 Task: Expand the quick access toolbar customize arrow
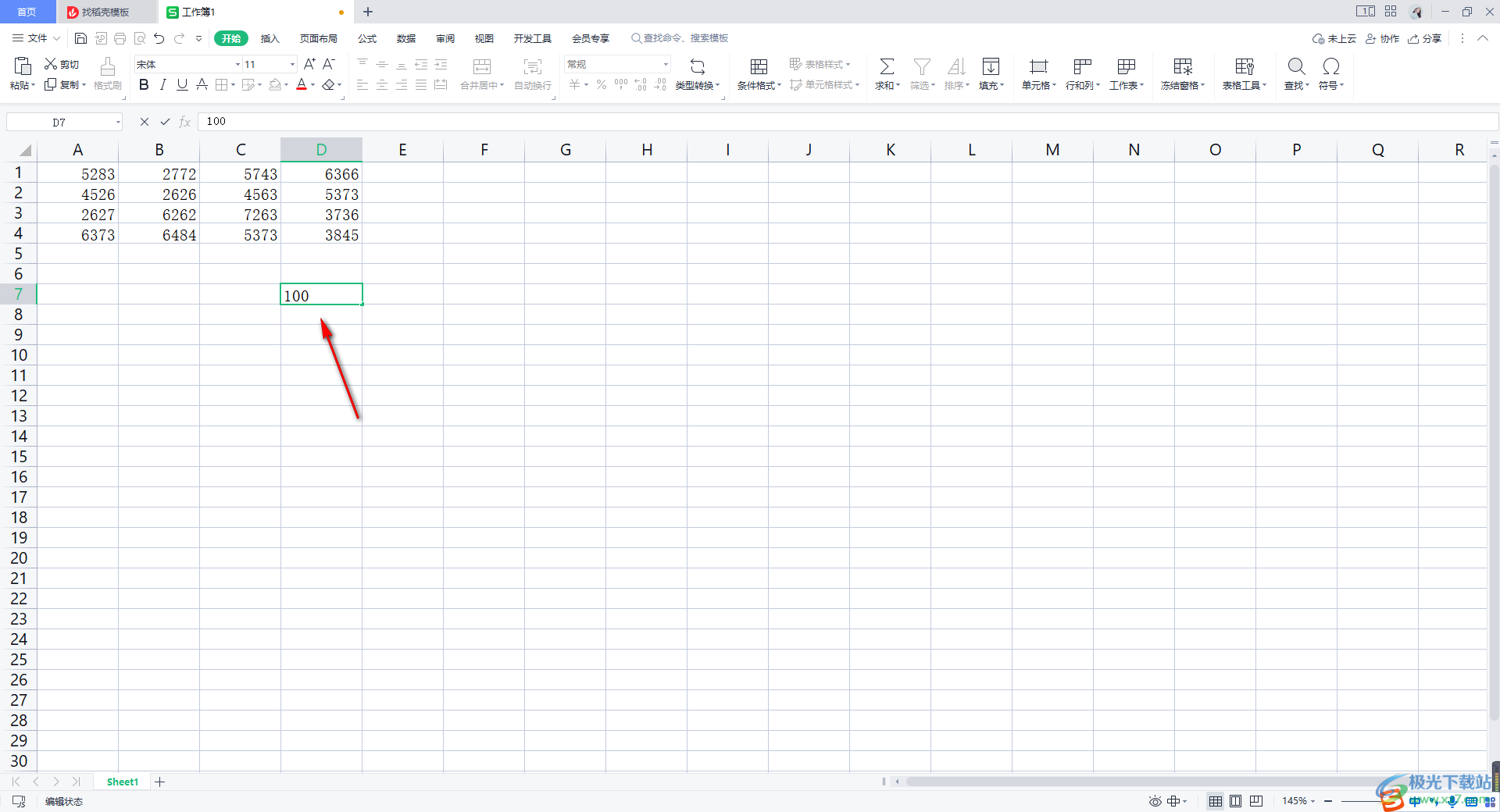click(x=199, y=38)
